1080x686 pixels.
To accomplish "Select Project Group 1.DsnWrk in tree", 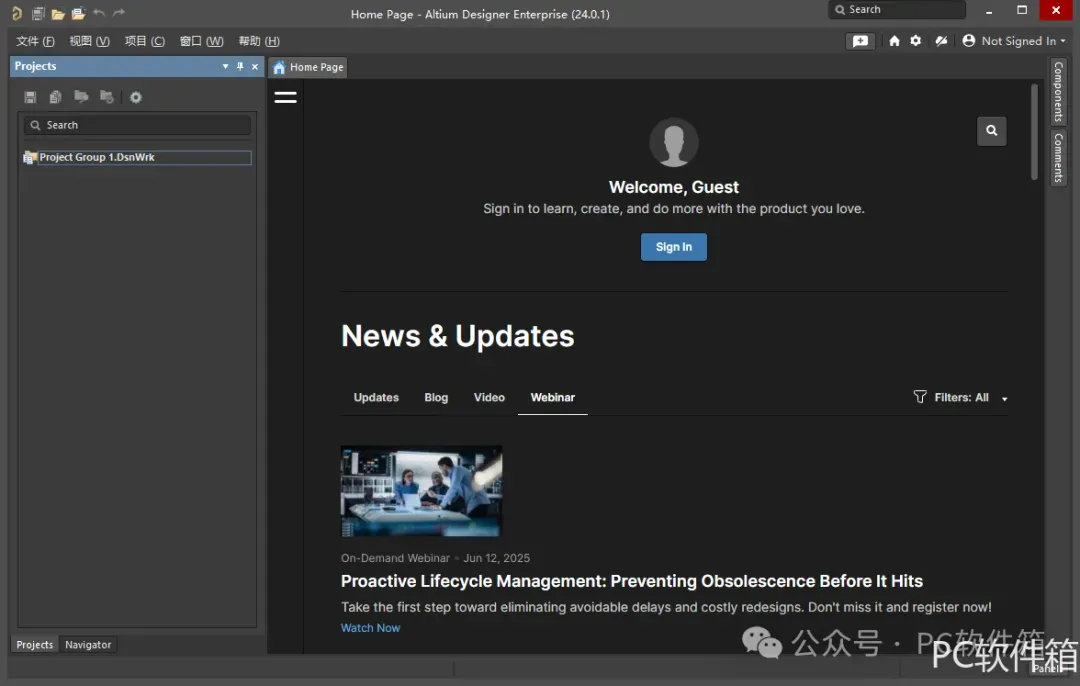I will click(137, 157).
